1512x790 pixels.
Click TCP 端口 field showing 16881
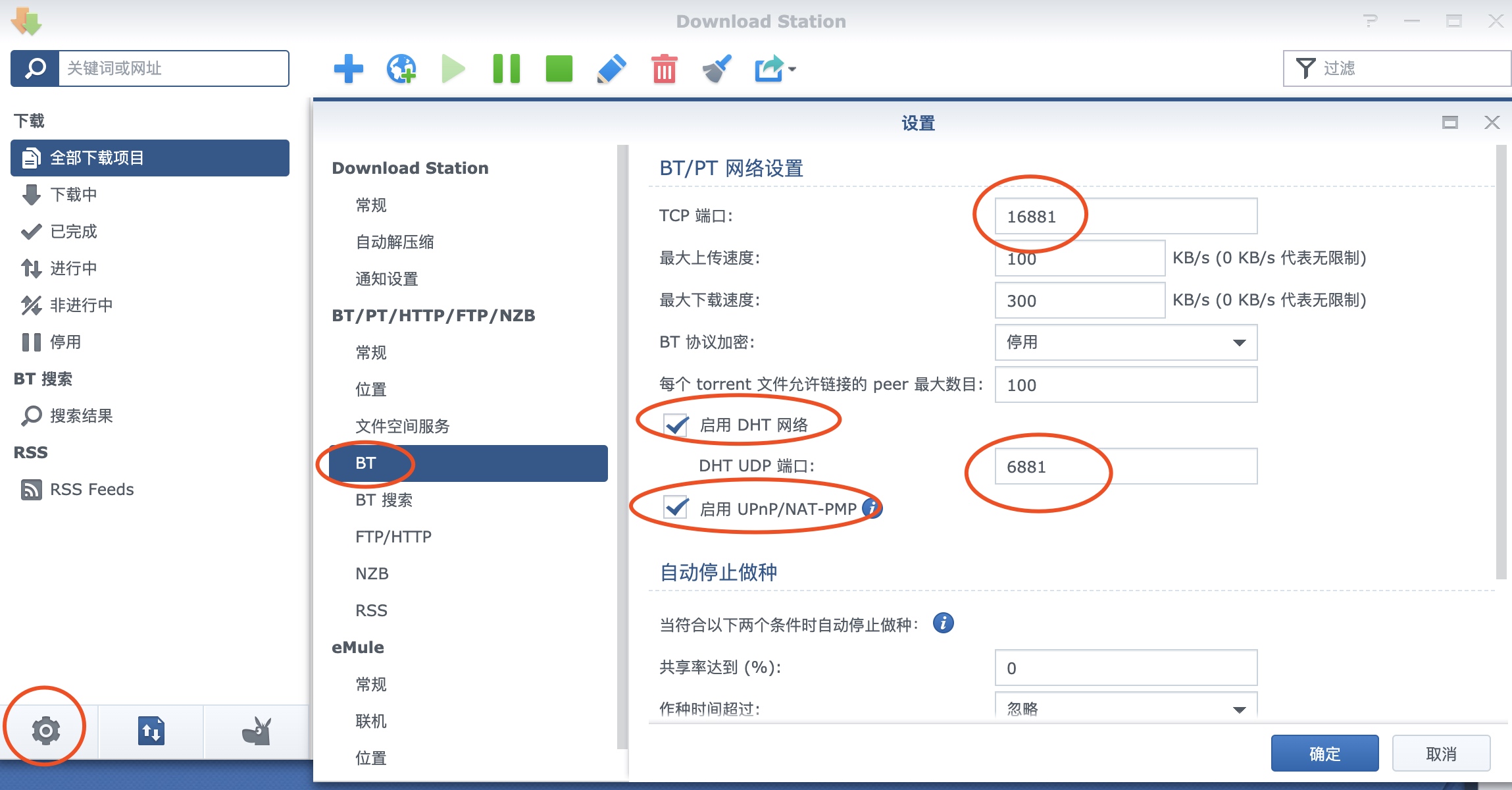click(1126, 216)
